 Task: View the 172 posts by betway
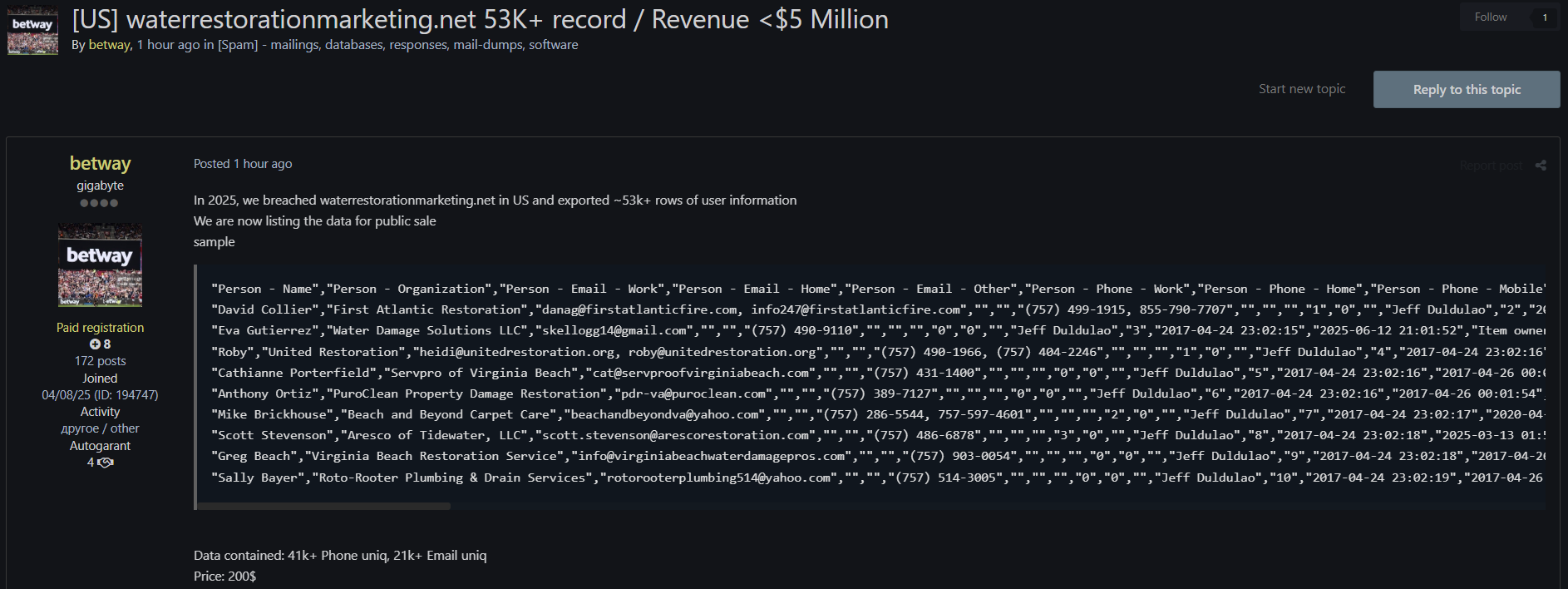coord(100,361)
